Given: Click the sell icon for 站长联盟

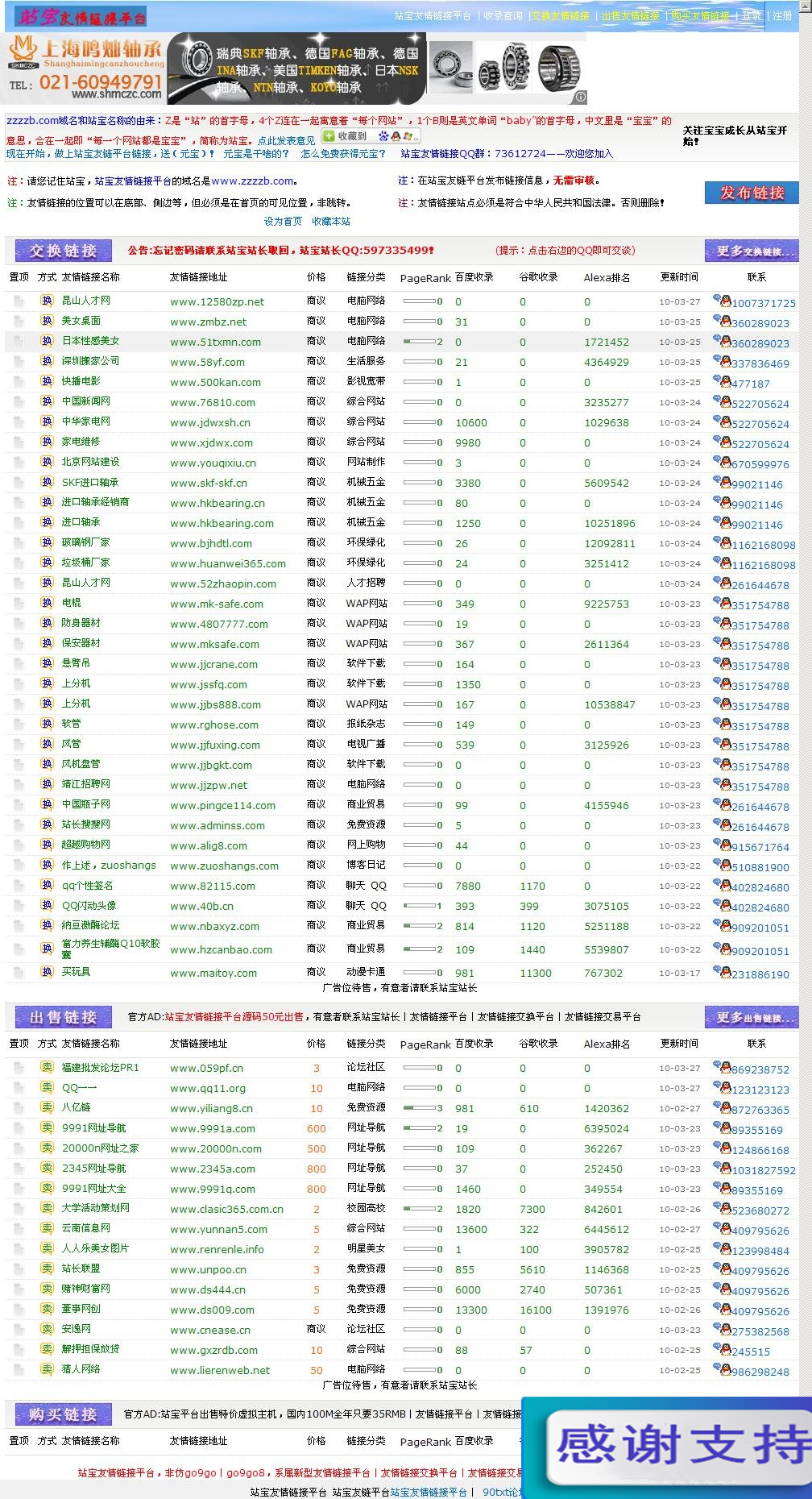Looking at the screenshot, I should click(47, 1269).
